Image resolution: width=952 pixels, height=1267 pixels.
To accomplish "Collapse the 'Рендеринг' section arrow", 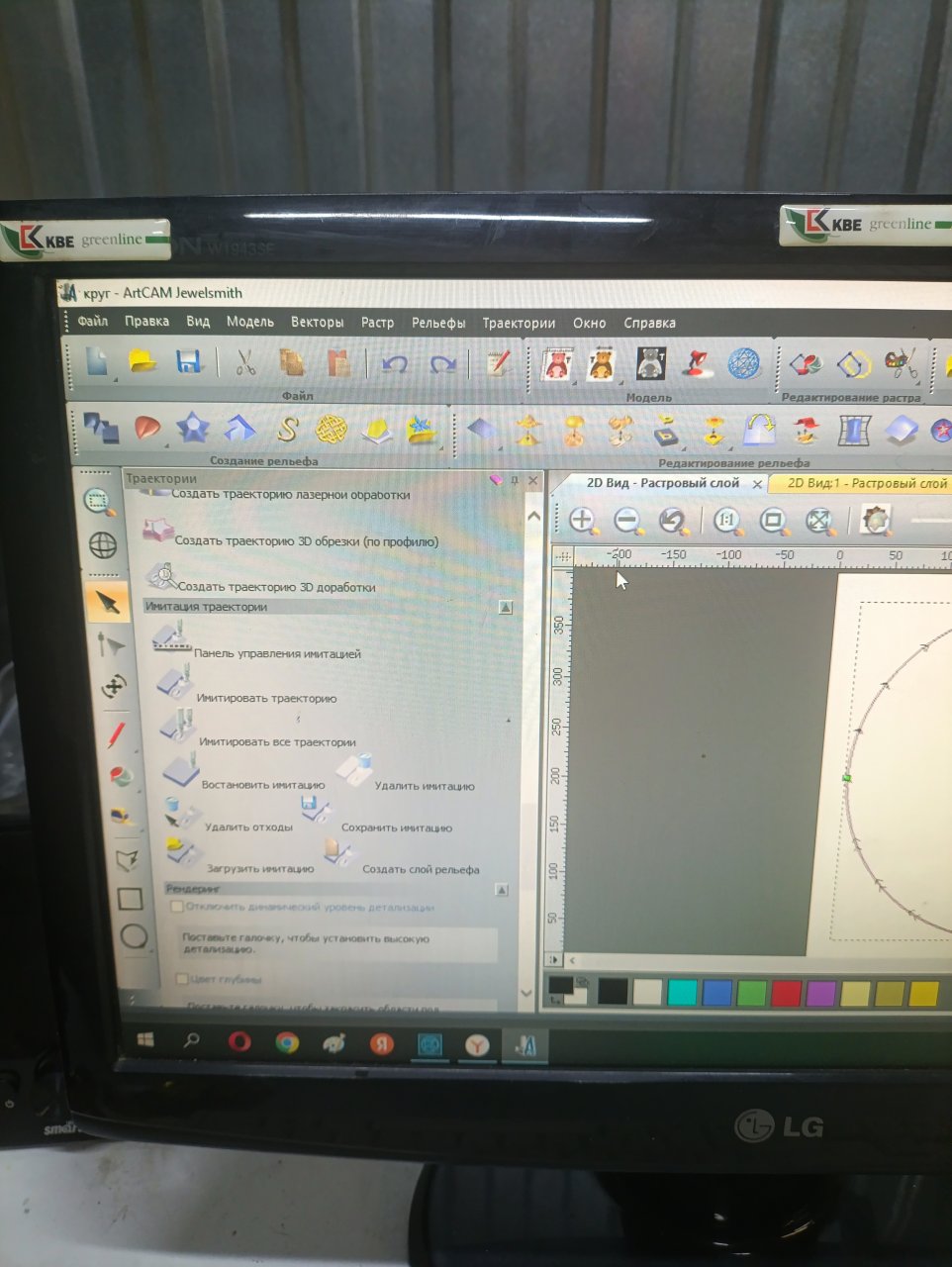I will tap(502, 890).
